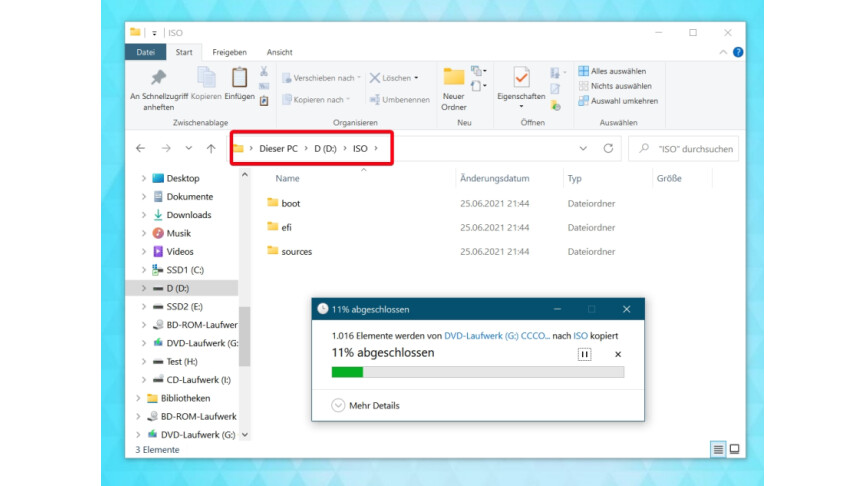Click ISO breadcrumb in address bar
Viewport: 864px width, 486px height.
360,149
